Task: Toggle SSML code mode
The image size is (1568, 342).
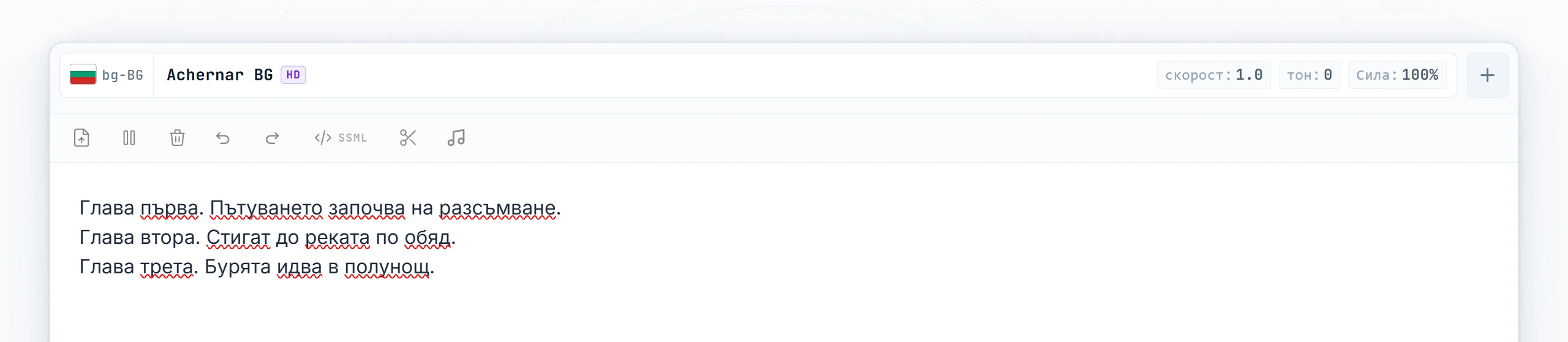Action: click(341, 138)
